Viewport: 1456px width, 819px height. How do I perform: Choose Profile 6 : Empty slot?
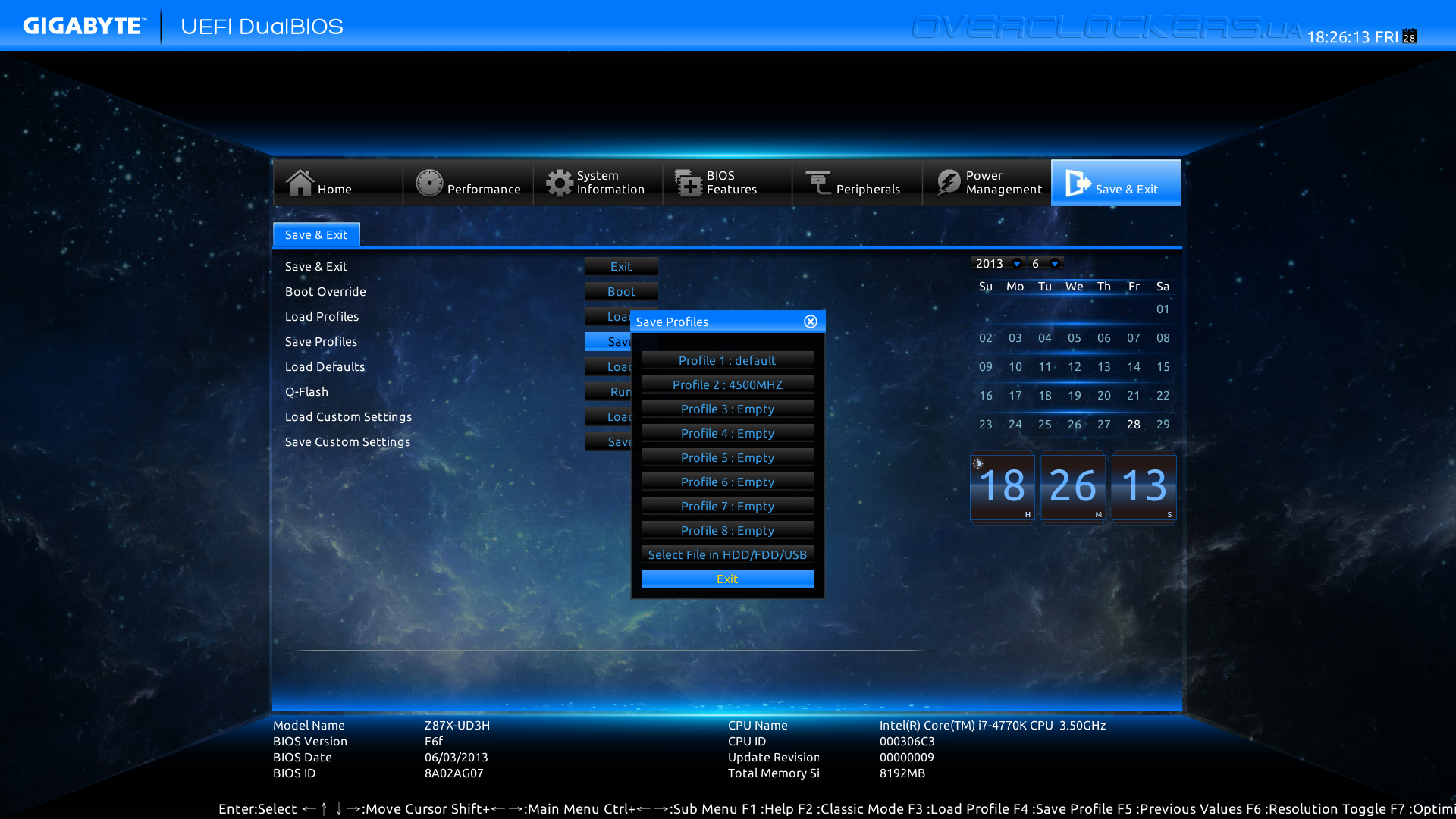(727, 482)
